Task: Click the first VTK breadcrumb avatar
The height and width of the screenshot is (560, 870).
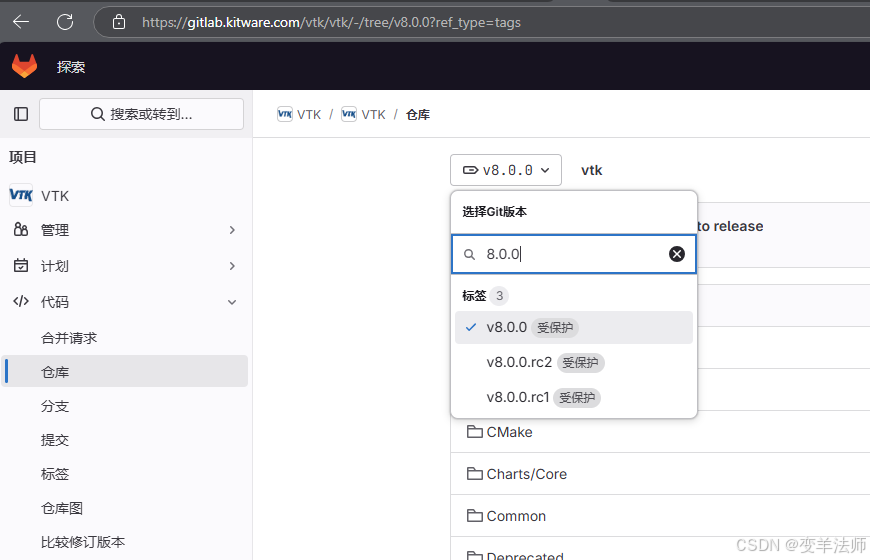Action: (x=285, y=114)
